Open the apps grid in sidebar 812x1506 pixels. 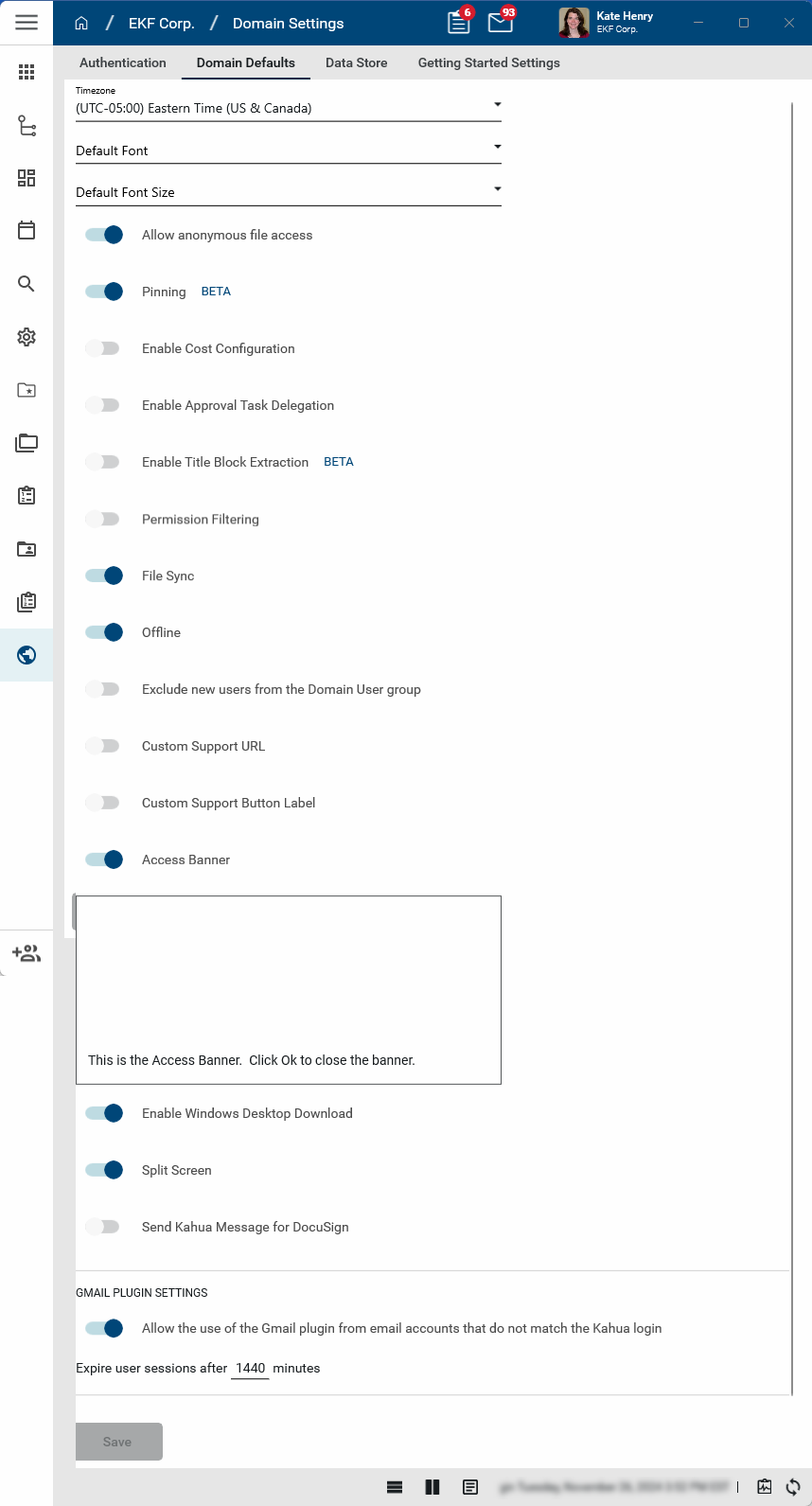tap(26, 72)
